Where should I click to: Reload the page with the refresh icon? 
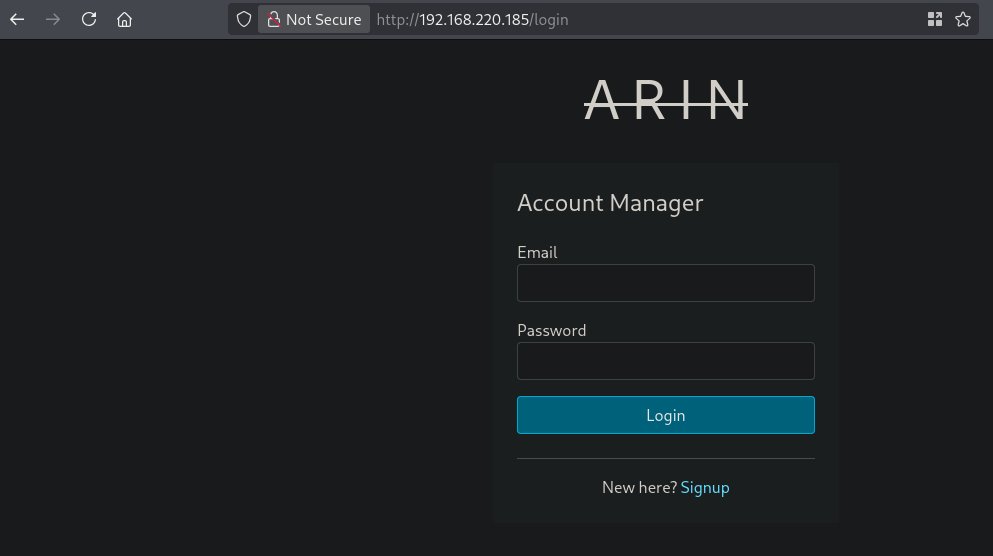coord(89,20)
